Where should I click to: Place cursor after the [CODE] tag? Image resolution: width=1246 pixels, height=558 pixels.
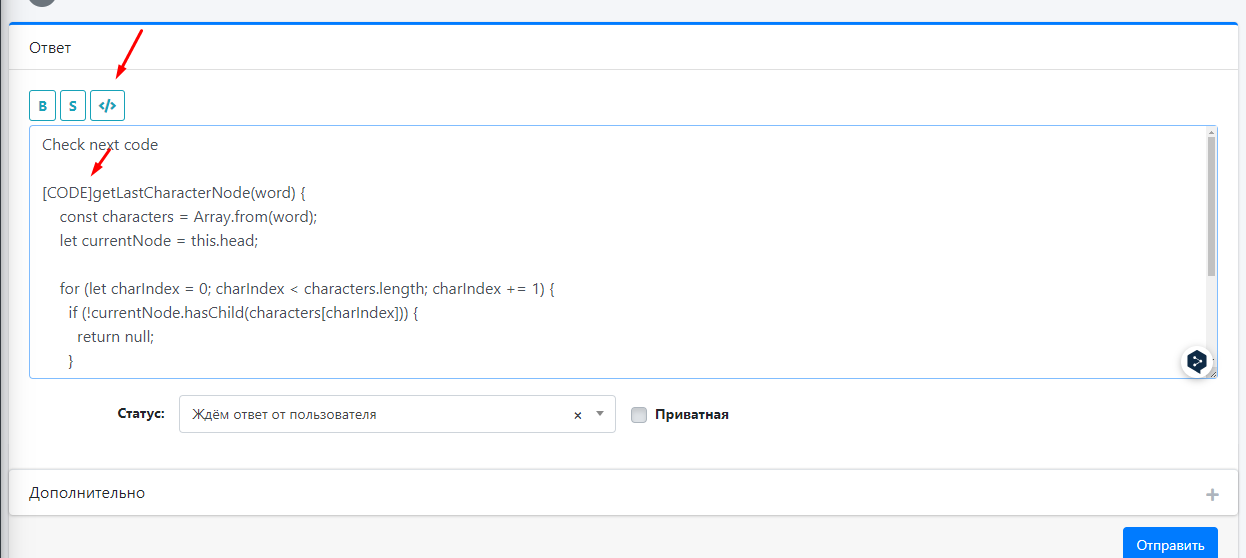pos(93,192)
